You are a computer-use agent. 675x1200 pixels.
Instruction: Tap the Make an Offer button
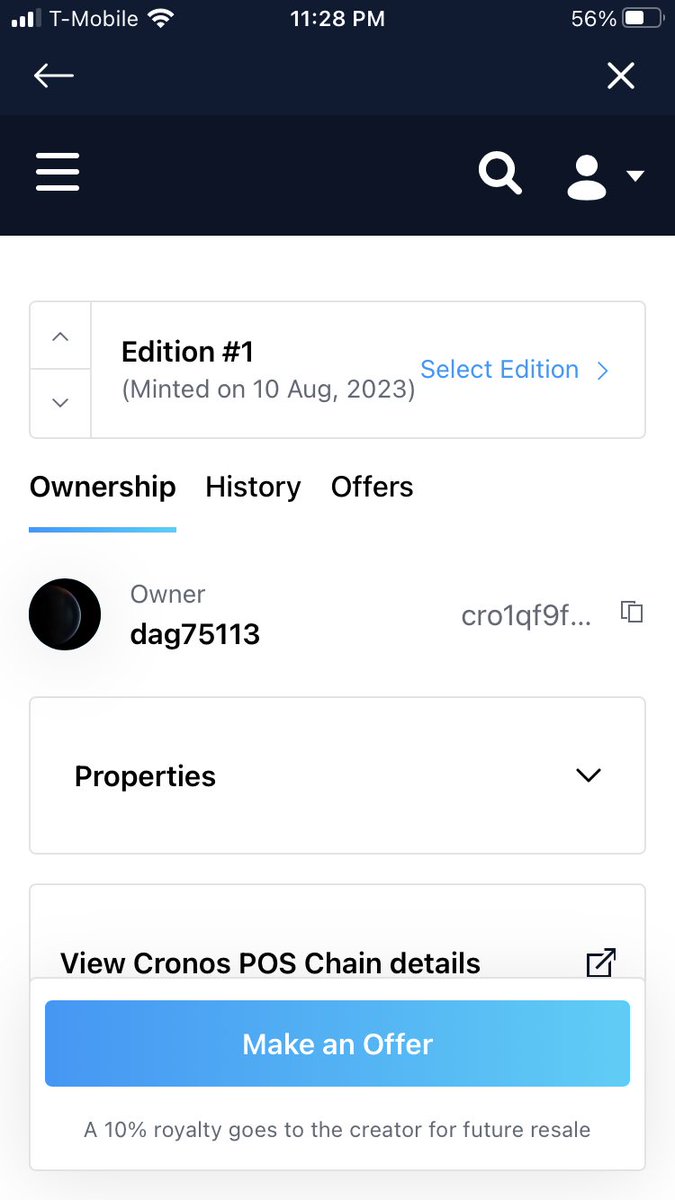[337, 1044]
